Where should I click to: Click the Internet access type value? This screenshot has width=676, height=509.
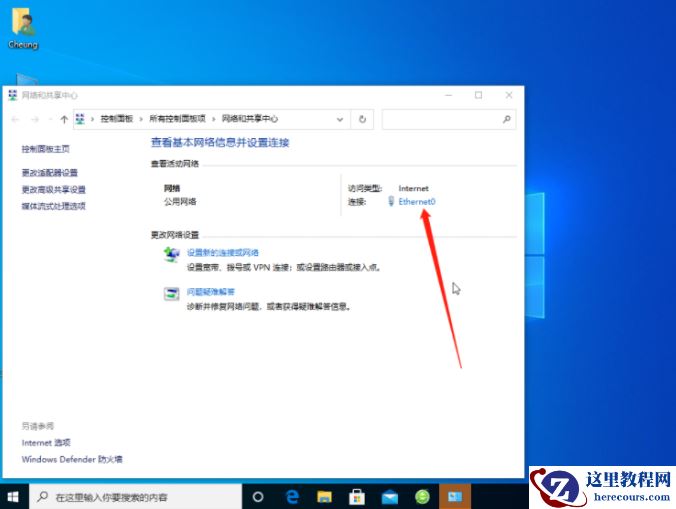pyautogui.click(x=413, y=188)
